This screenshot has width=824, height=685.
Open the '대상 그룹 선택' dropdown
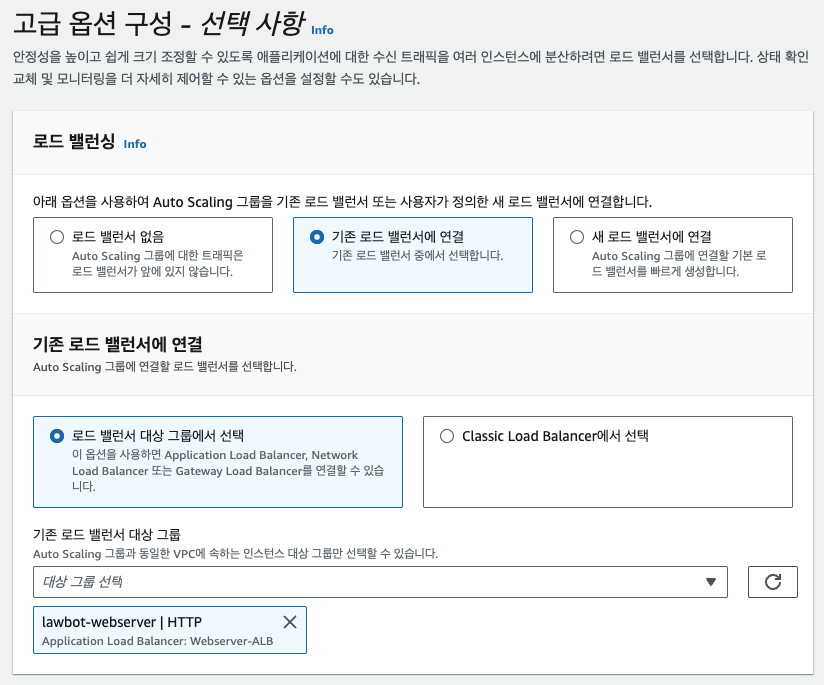(380, 582)
